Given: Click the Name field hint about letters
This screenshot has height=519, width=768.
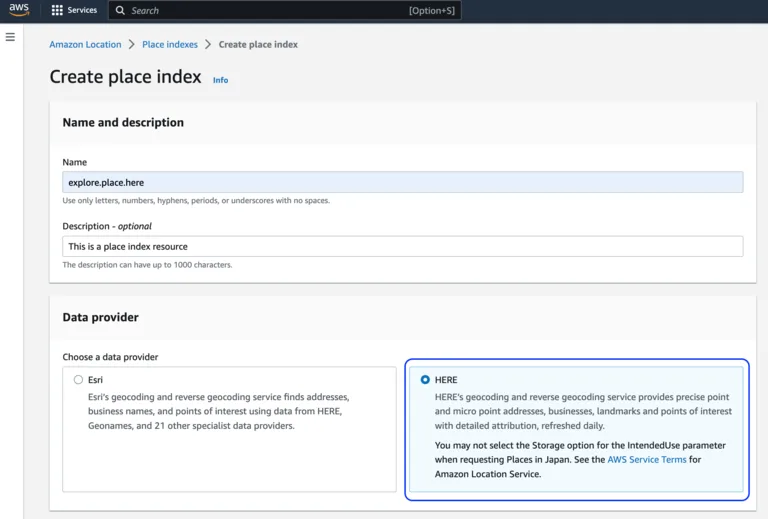Looking at the screenshot, I should [196, 200].
